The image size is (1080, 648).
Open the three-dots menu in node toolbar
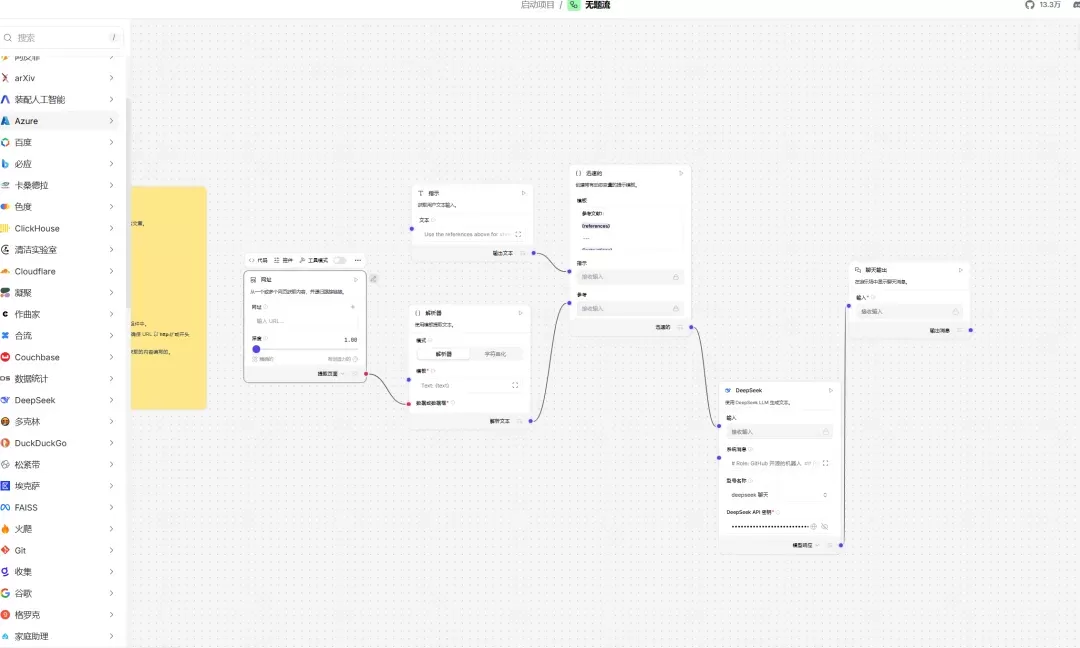coord(357,260)
